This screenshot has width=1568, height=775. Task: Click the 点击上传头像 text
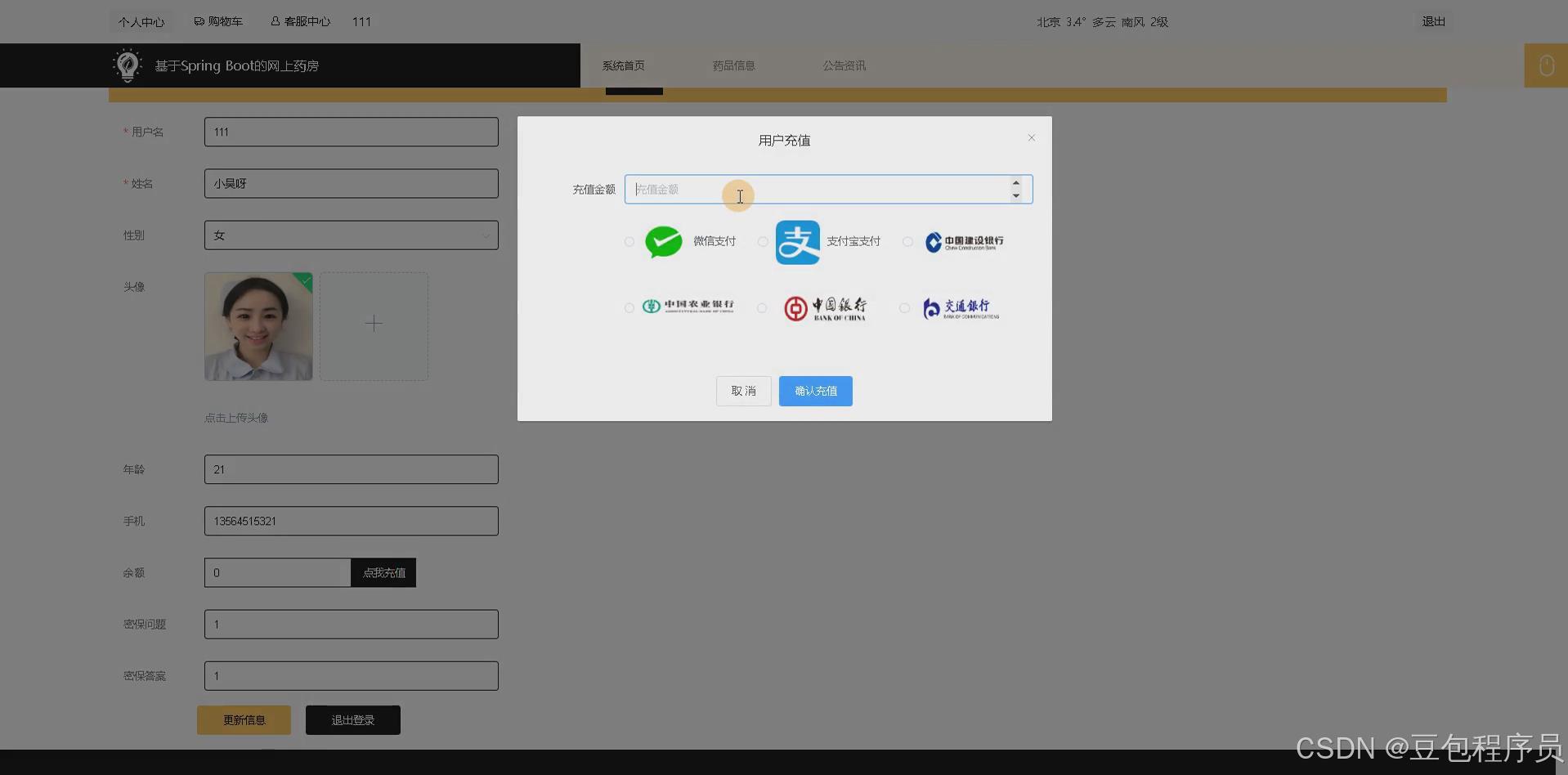point(236,418)
